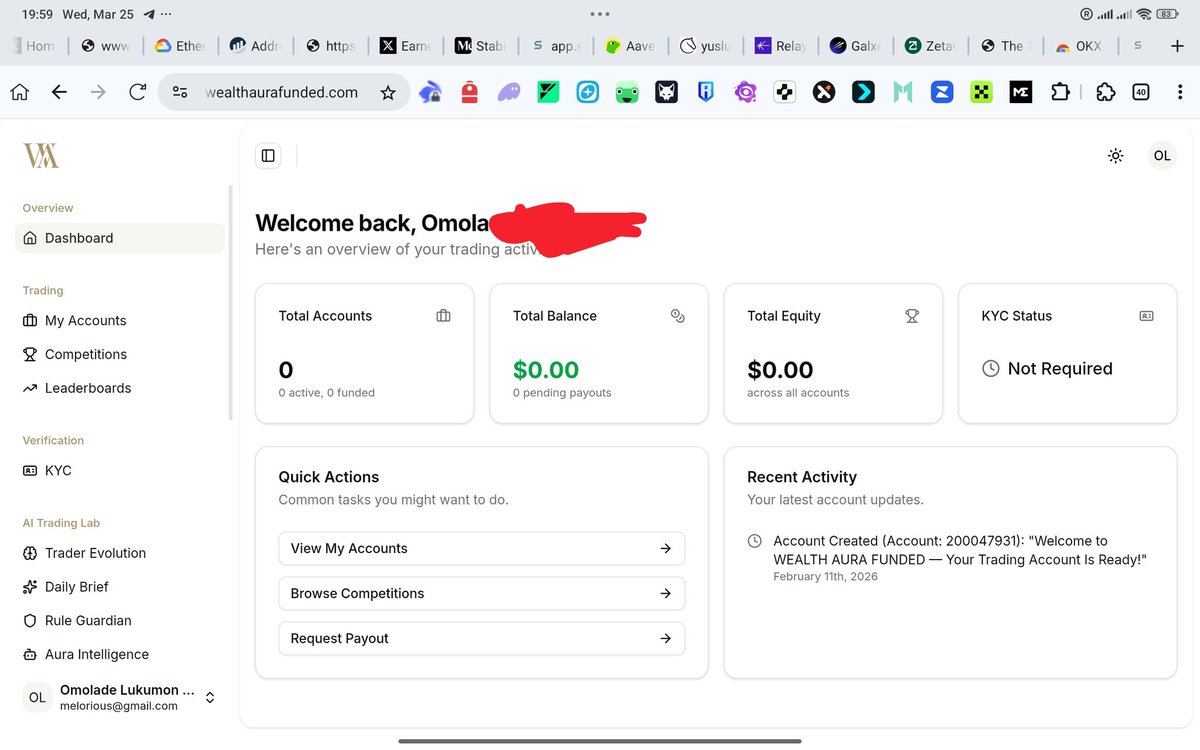Reload the page with the refresh icon

pos(138,92)
